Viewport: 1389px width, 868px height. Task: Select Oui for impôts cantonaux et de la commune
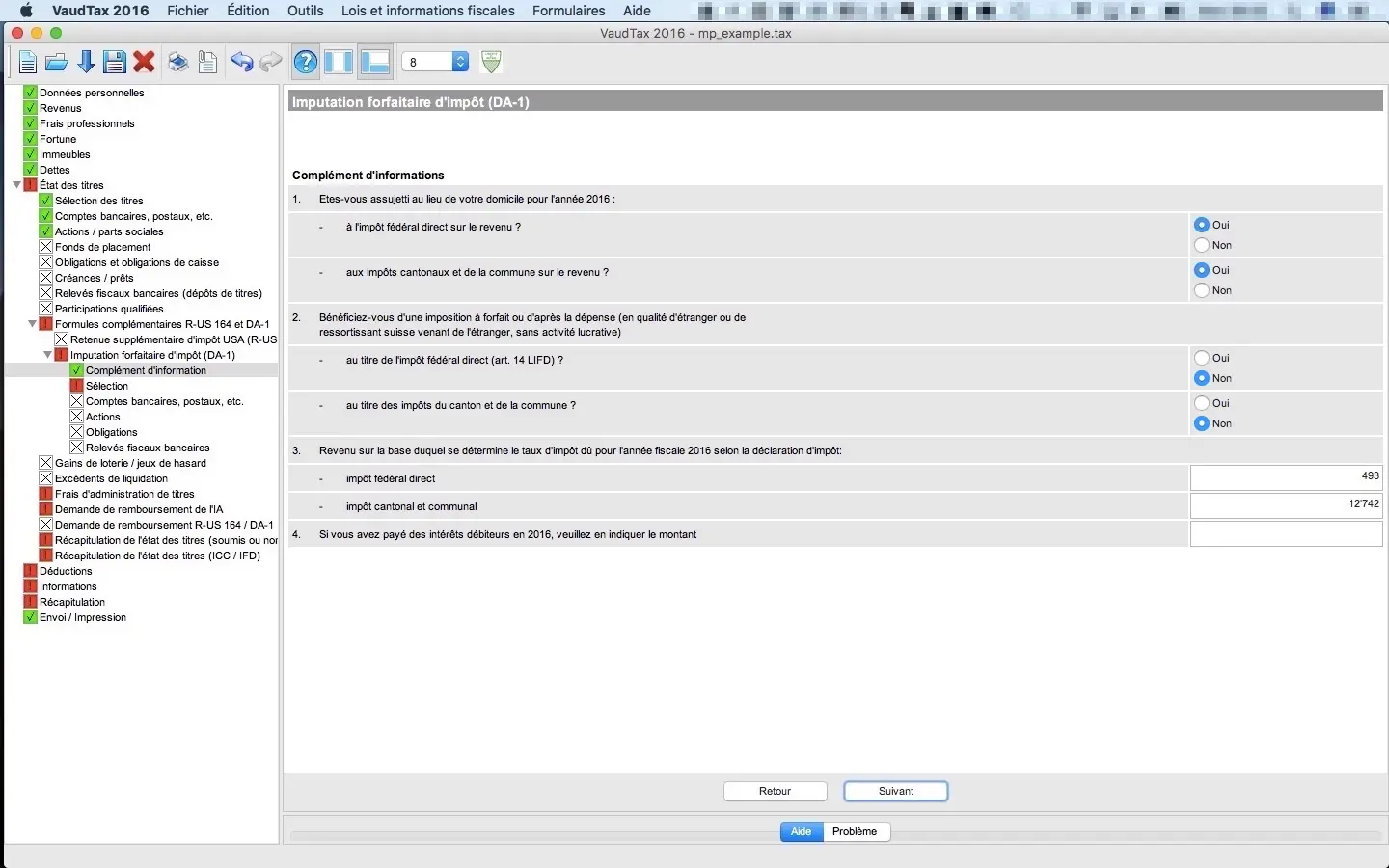point(1202,270)
